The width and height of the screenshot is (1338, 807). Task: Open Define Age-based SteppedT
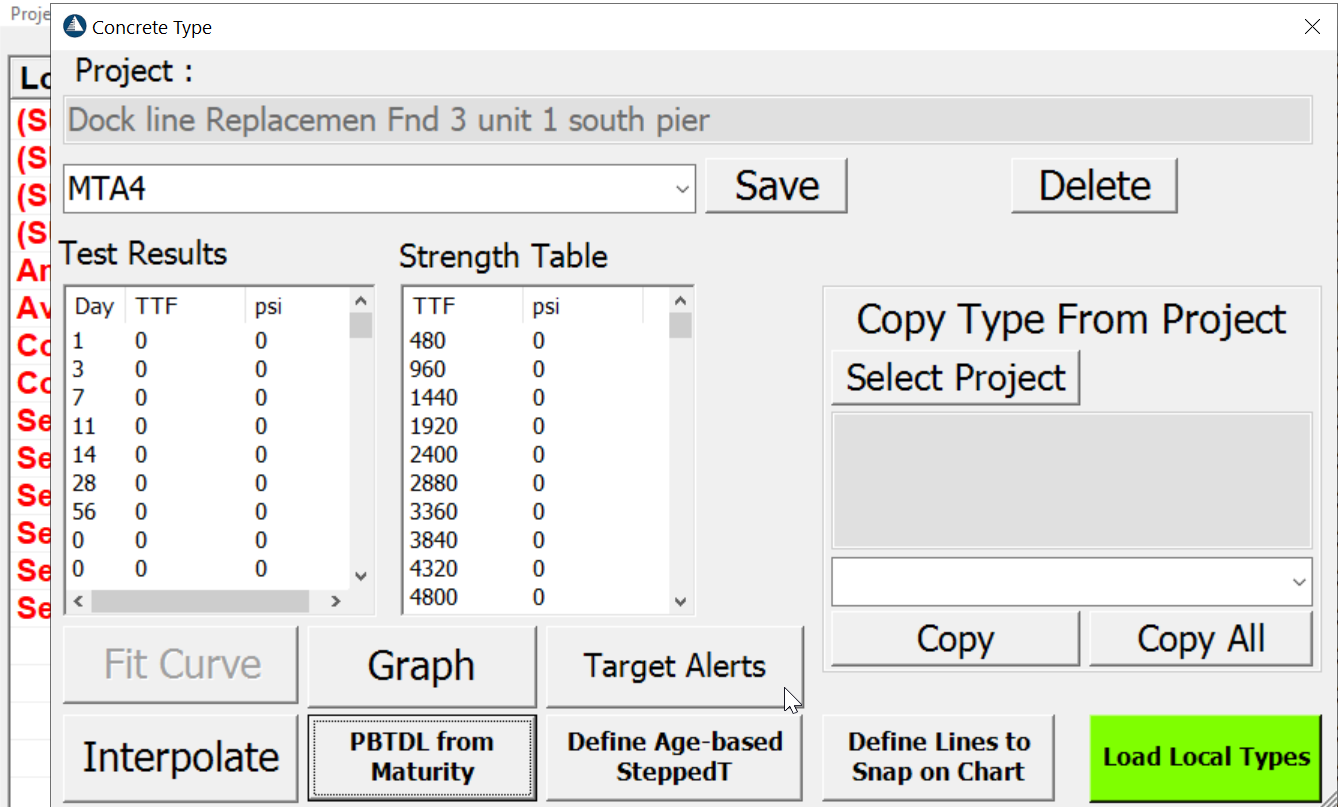(x=674, y=757)
